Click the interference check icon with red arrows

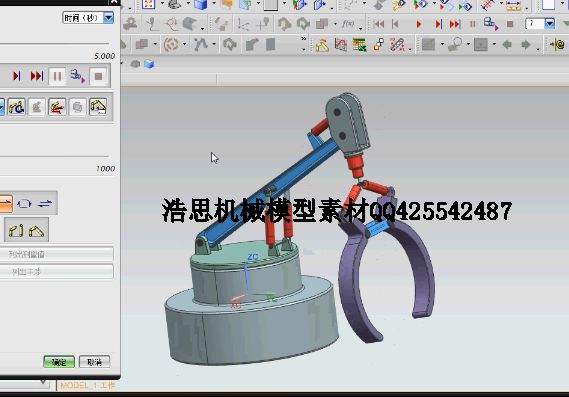pos(57,107)
